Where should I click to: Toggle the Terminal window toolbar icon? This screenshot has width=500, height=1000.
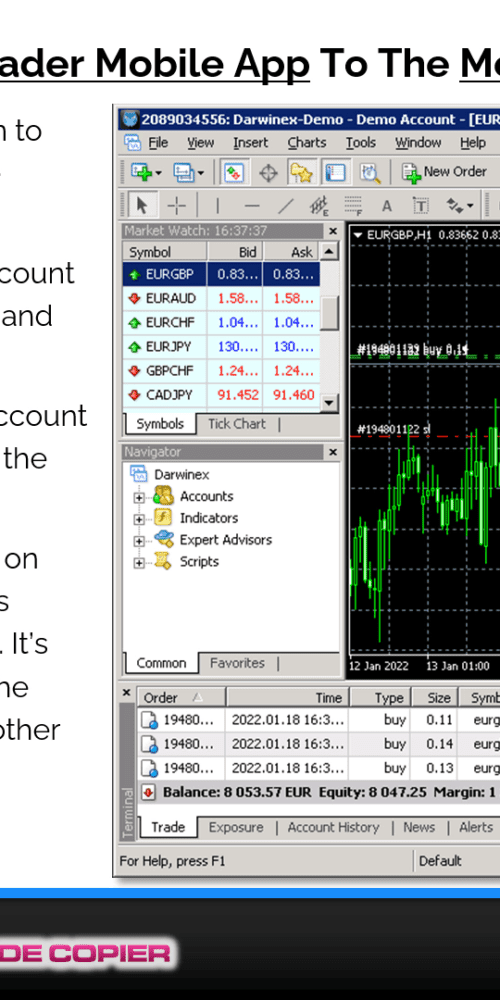pos(335,172)
